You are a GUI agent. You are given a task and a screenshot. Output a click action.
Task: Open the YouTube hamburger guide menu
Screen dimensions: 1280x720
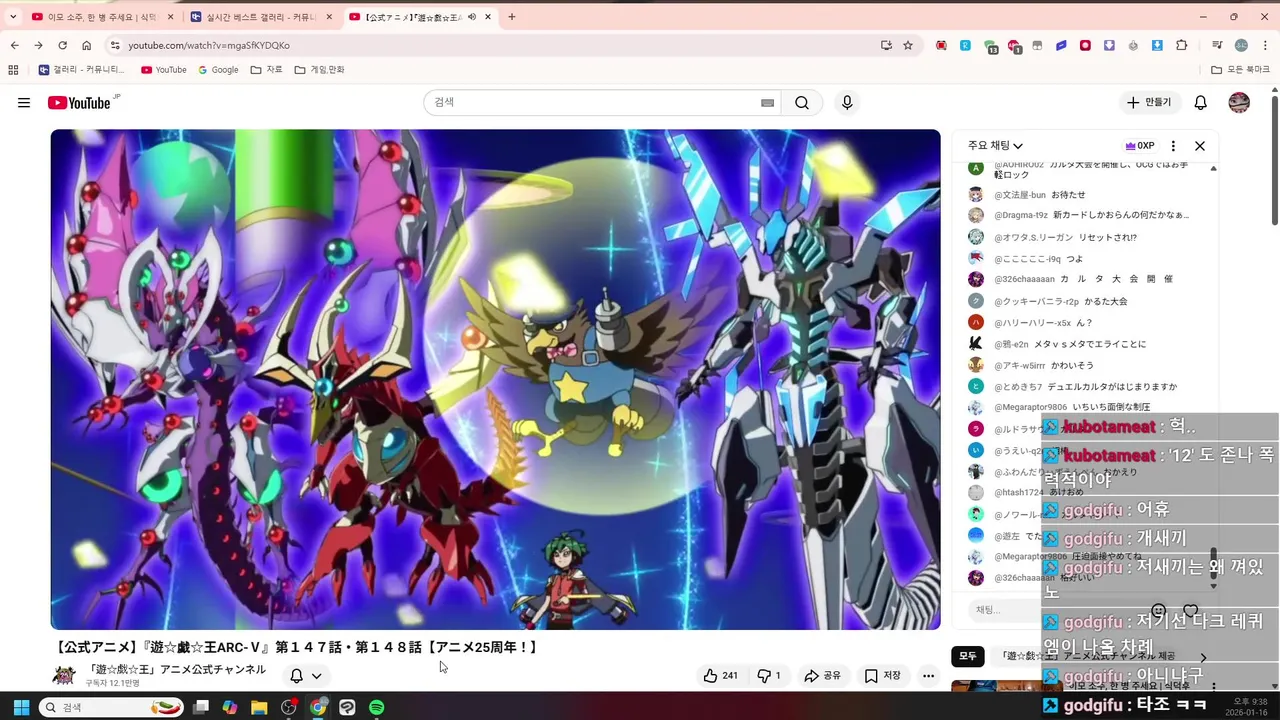coord(24,103)
